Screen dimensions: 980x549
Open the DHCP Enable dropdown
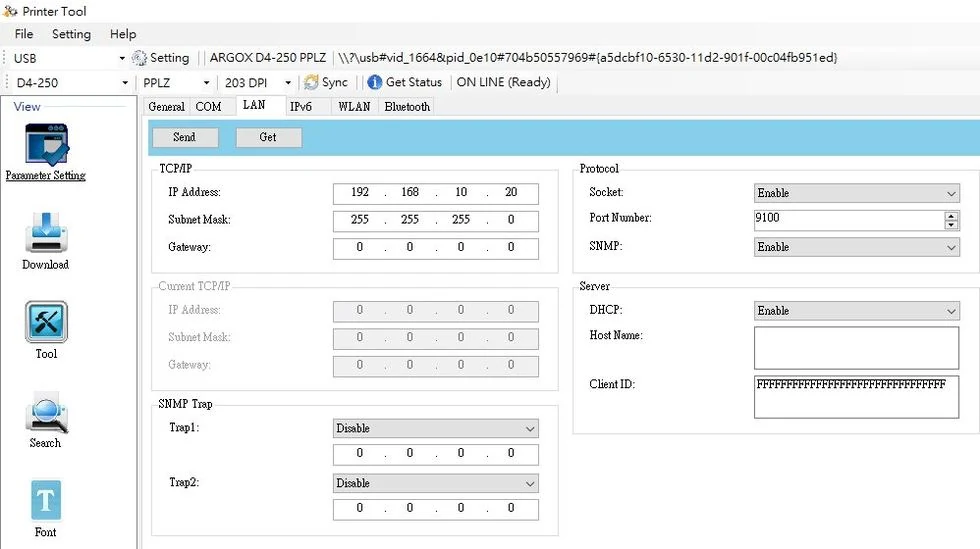click(856, 311)
